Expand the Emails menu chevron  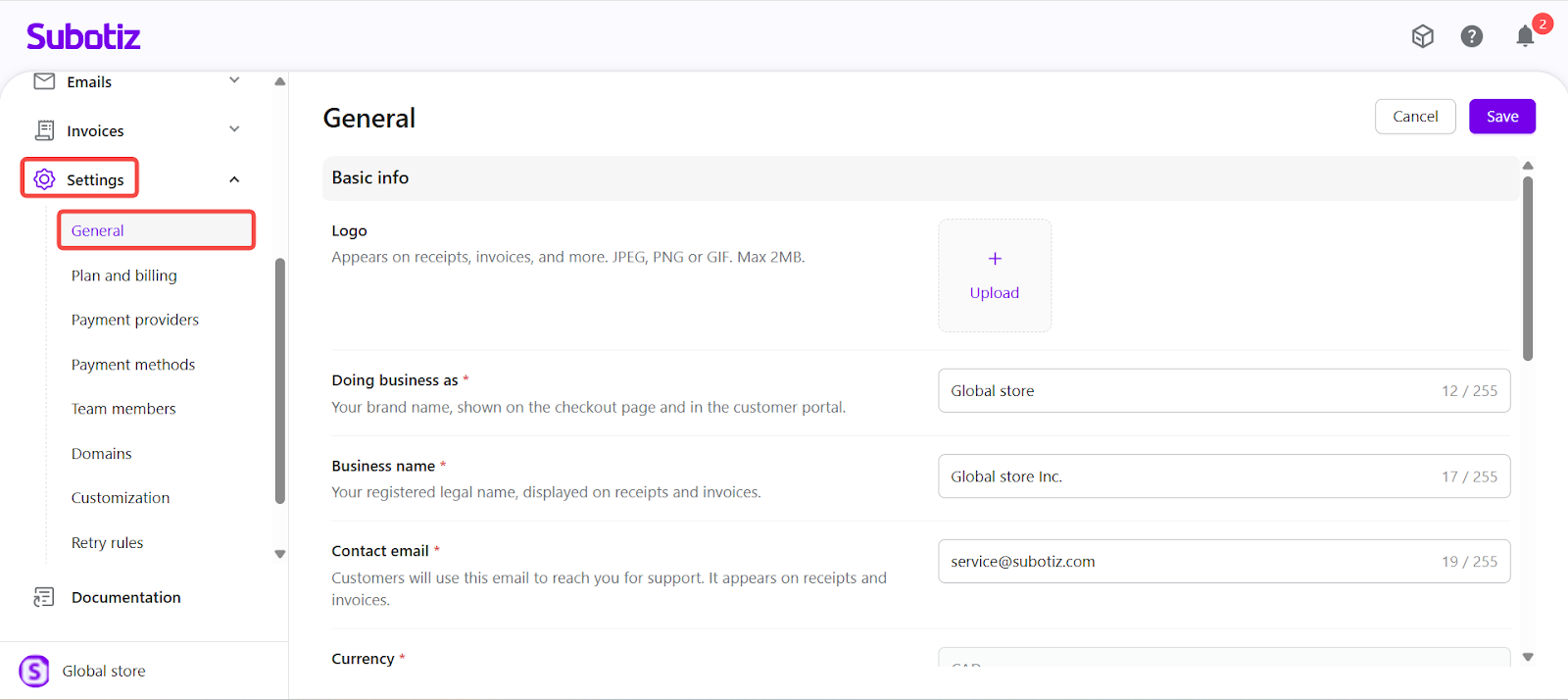(234, 80)
